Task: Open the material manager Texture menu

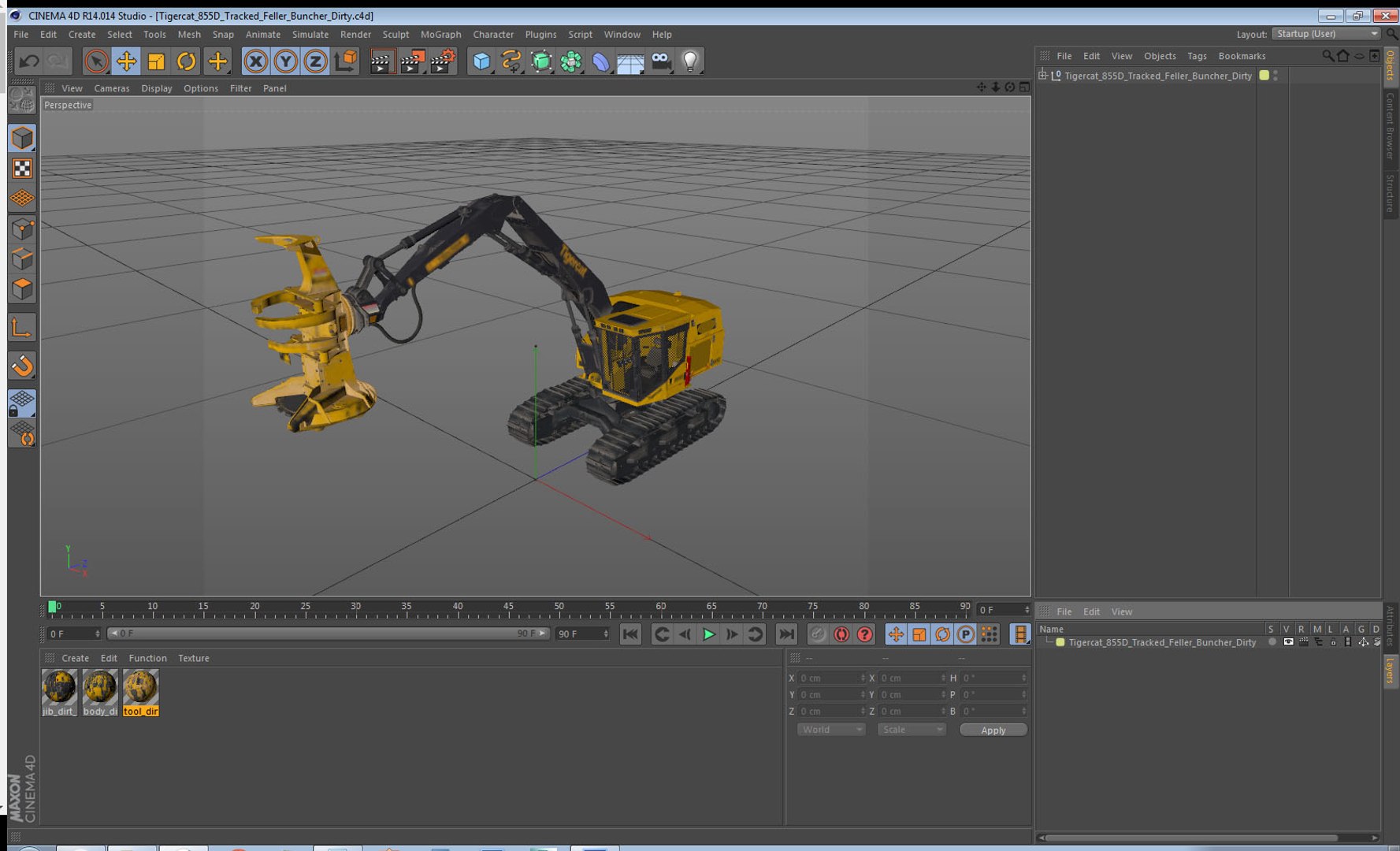Action: click(x=194, y=658)
